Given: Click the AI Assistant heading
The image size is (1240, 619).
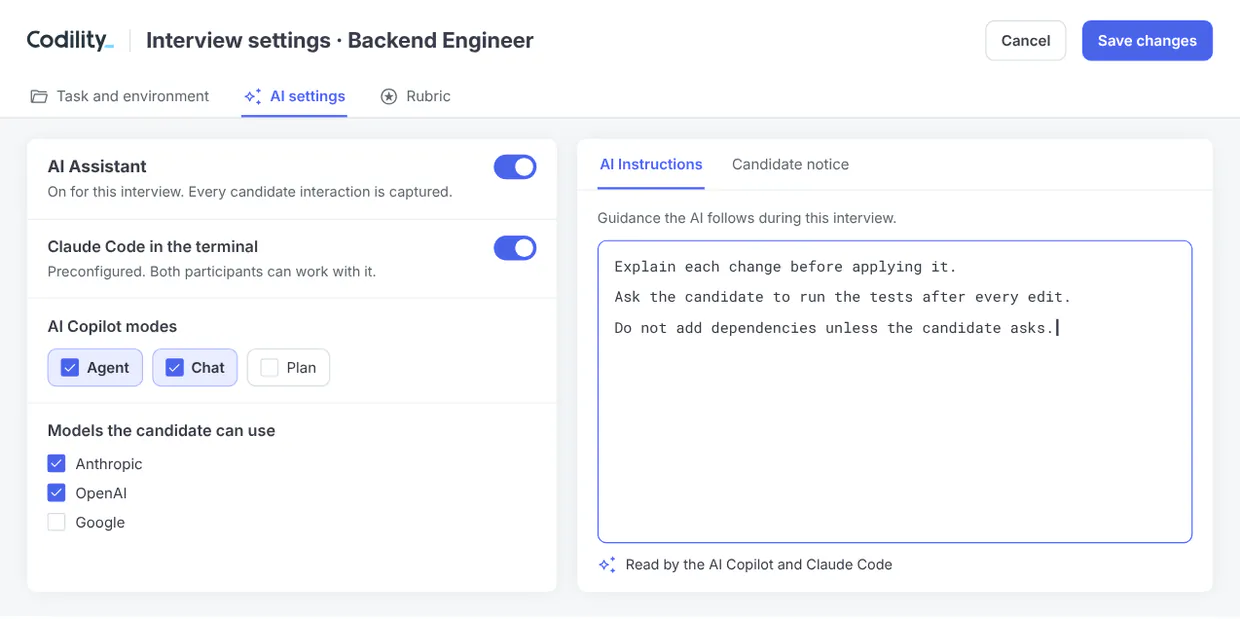Looking at the screenshot, I should point(97,166).
